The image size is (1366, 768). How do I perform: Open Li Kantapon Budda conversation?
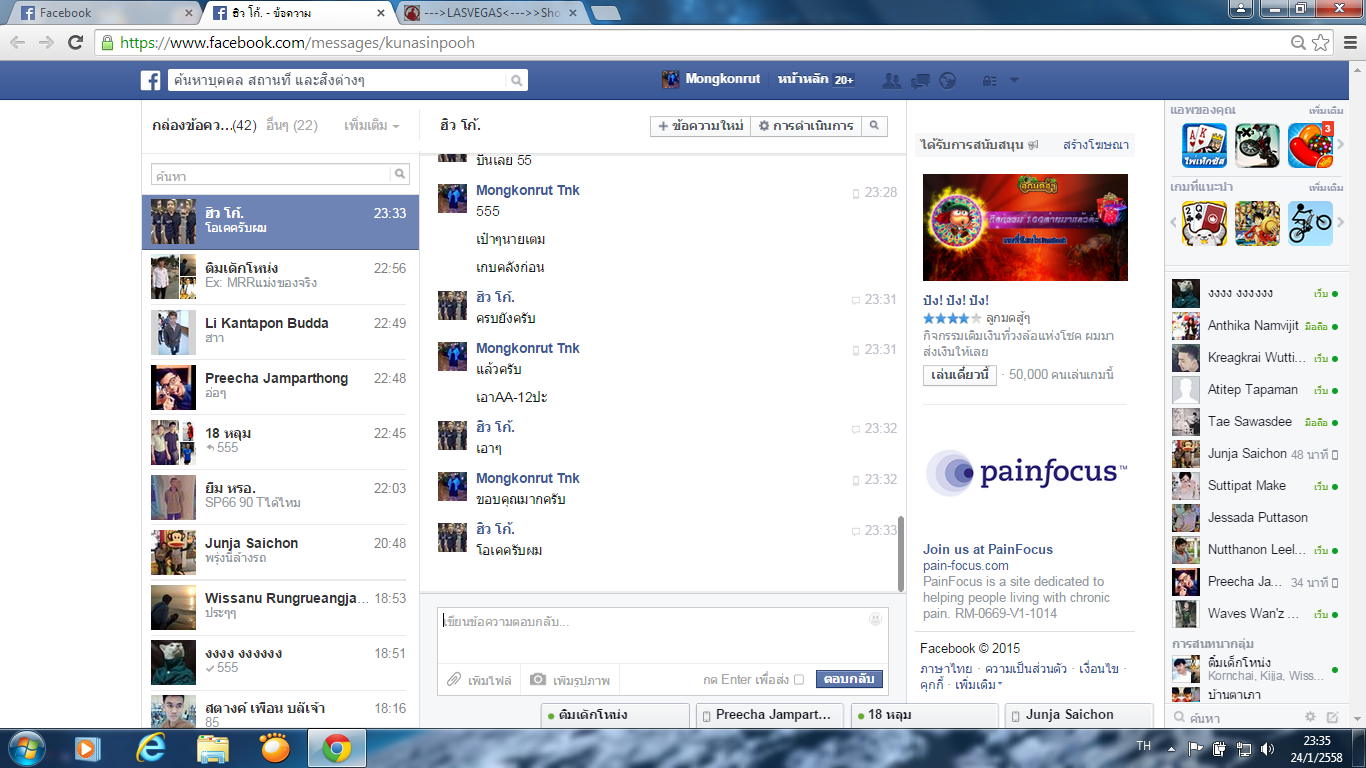coord(280,332)
